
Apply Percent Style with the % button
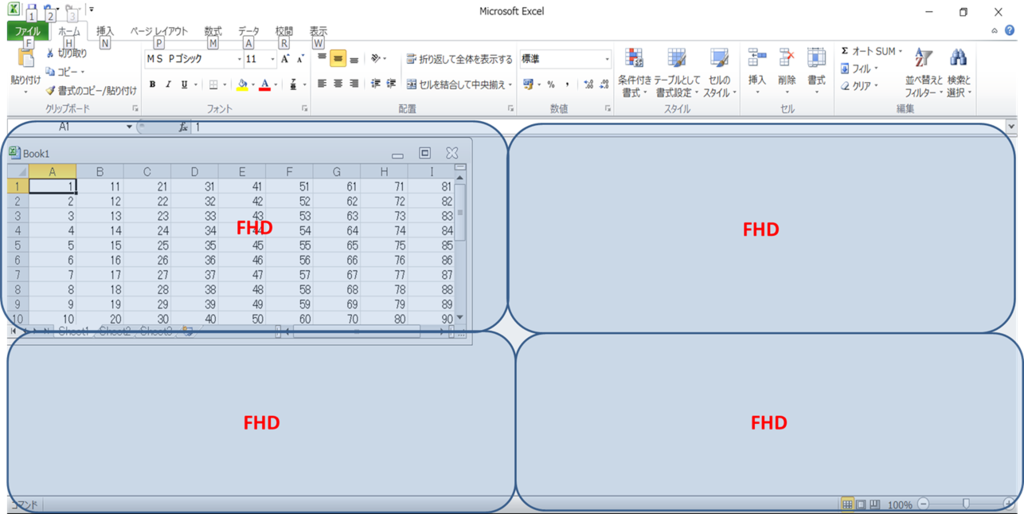pyautogui.click(x=551, y=84)
